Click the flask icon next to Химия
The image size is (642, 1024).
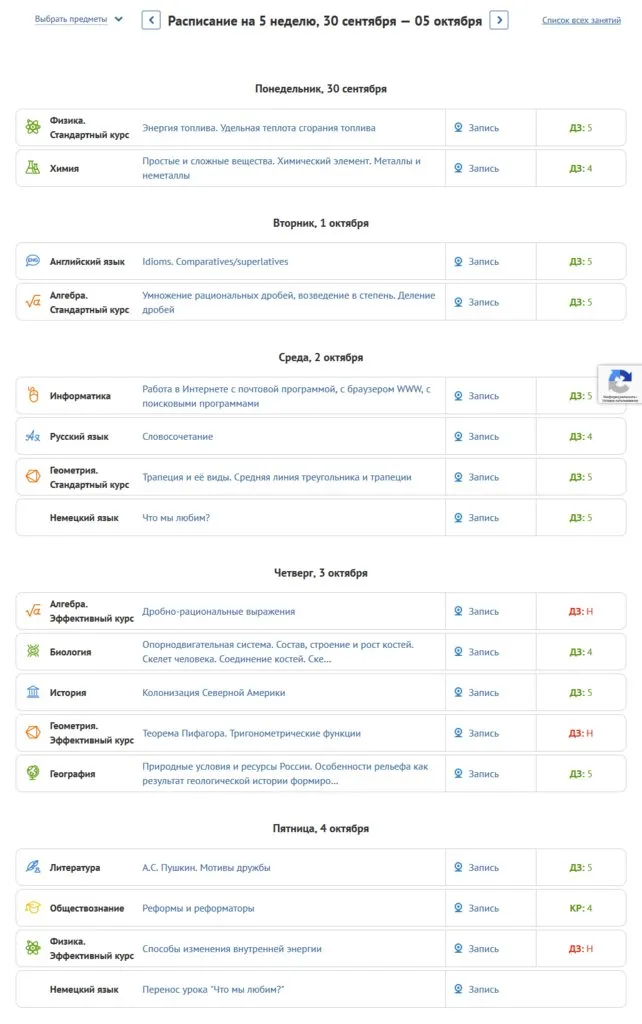[33, 168]
